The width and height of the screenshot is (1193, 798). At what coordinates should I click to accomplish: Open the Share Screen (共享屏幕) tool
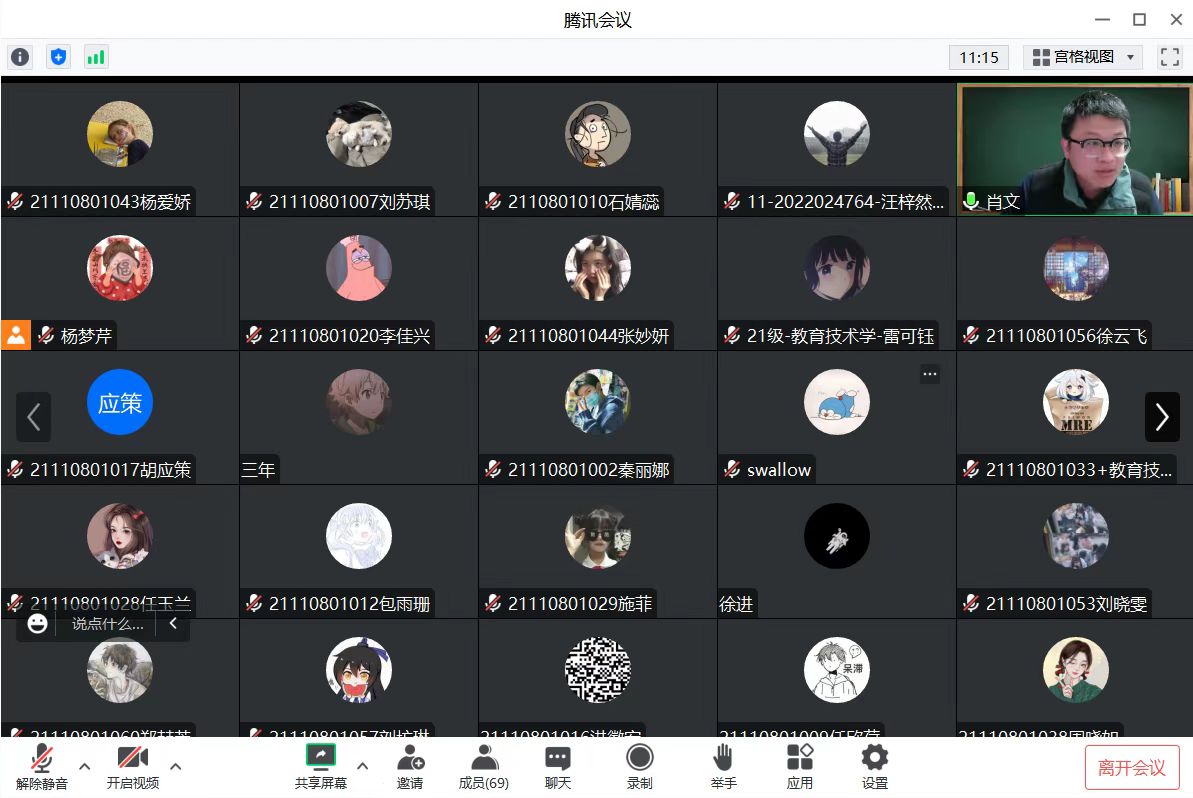click(x=320, y=767)
